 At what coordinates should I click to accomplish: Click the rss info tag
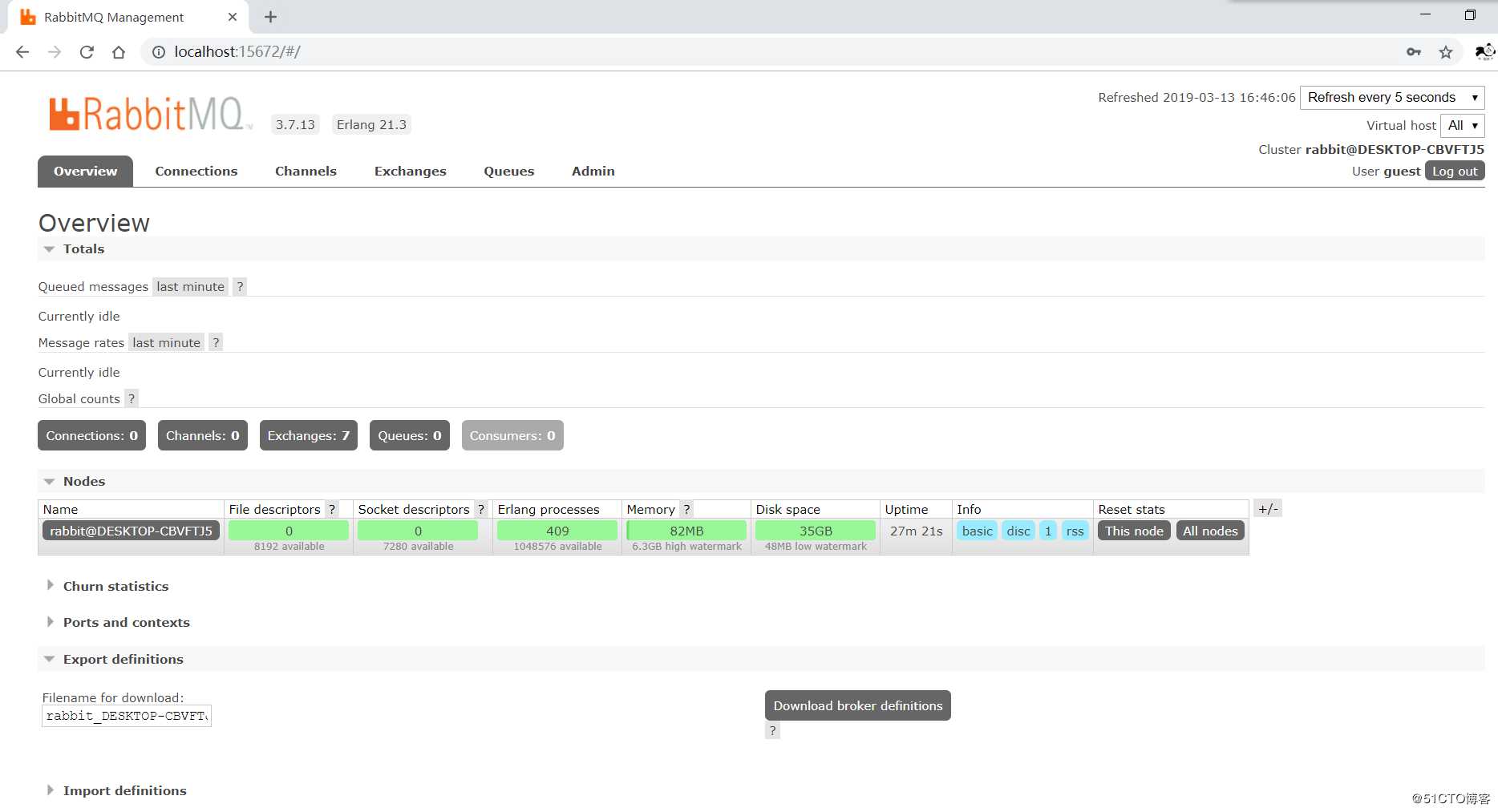coord(1075,531)
